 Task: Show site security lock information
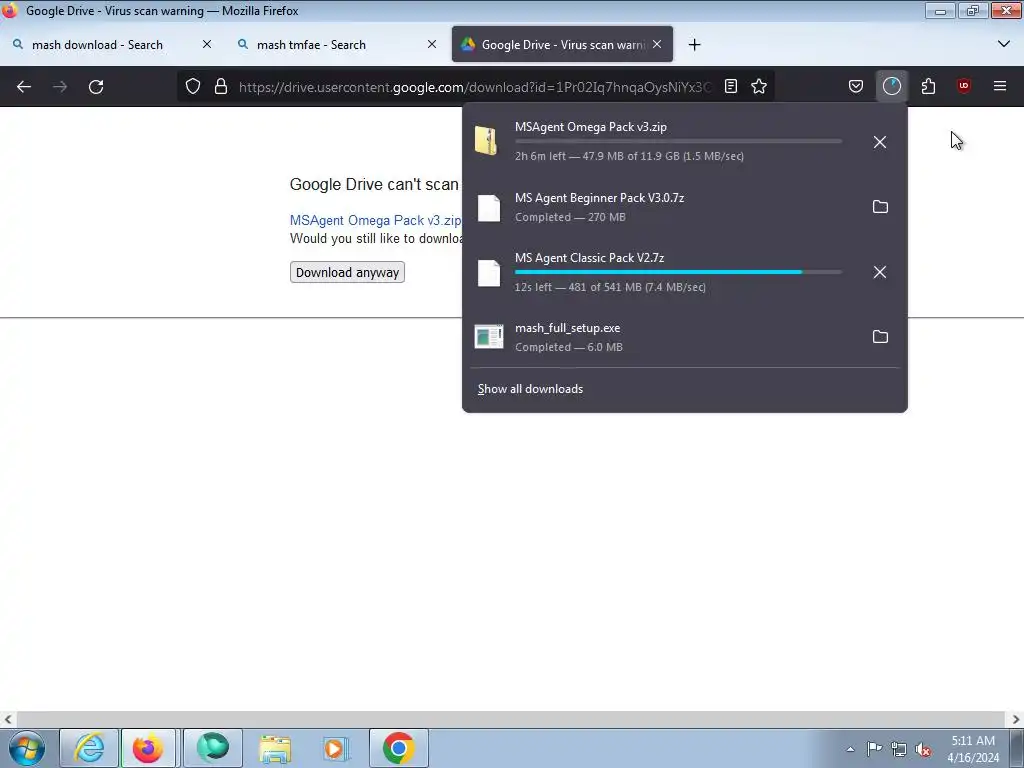point(221,86)
